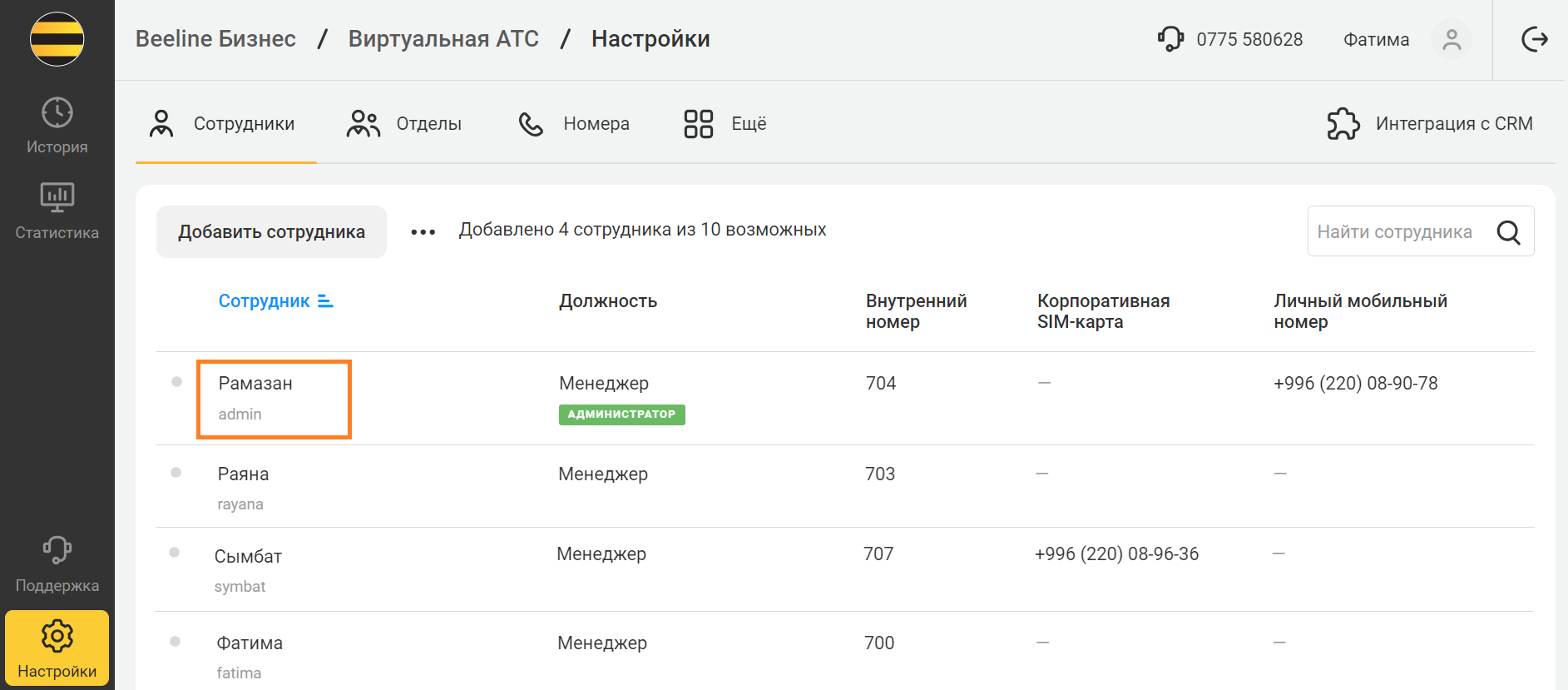Click status dot for Рамазан
The width and height of the screenshot is (1568, 690).
tap(176, 382)
